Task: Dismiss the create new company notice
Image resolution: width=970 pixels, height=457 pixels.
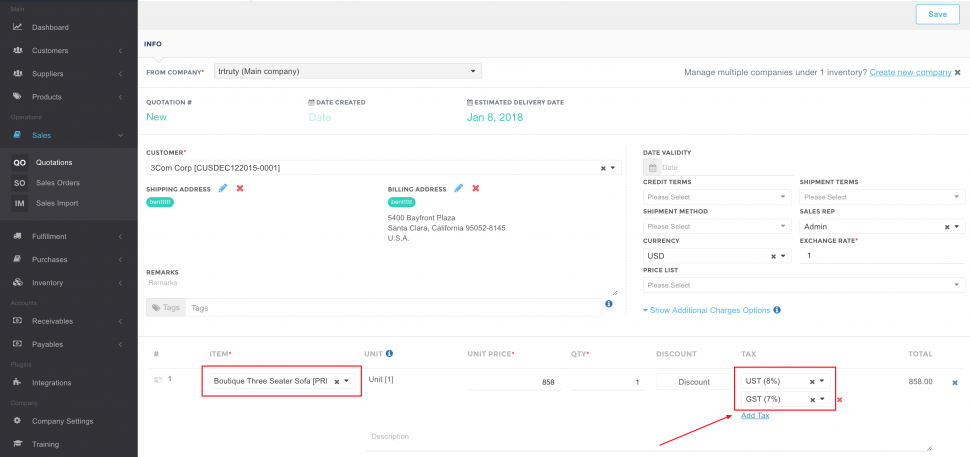Action: [x=958, y=72]
